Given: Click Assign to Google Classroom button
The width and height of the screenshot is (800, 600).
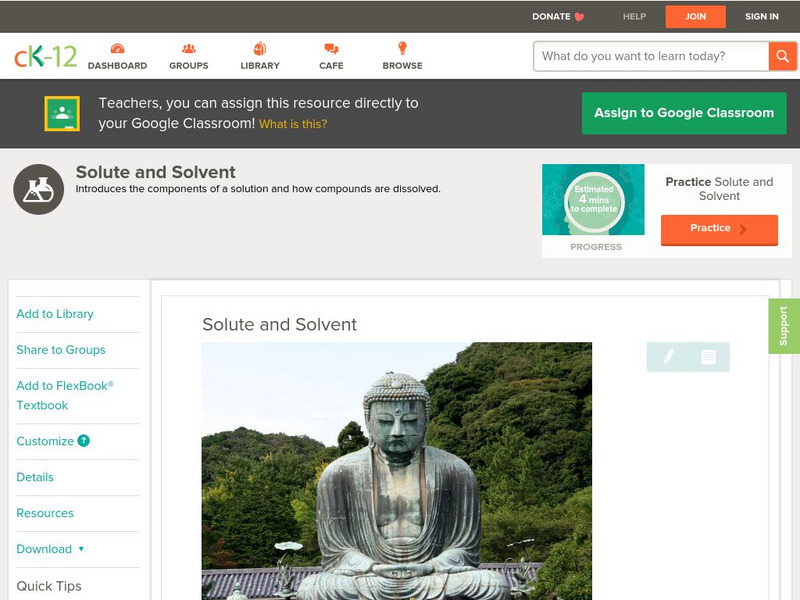Looking at the screenshot, I should [684, 113].
